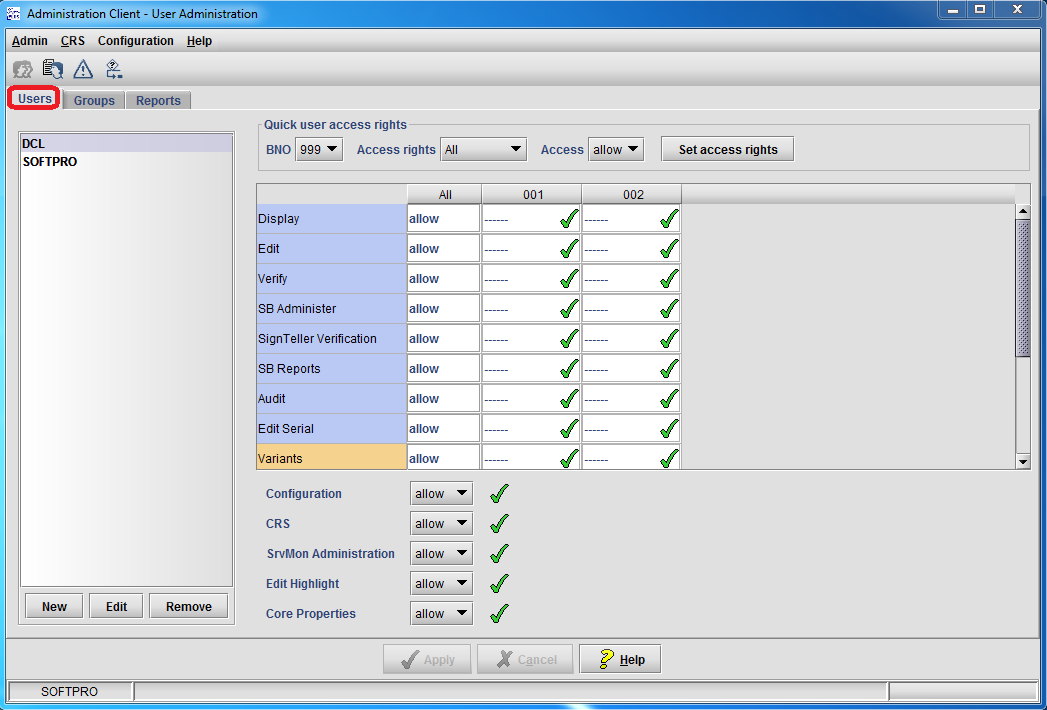Open the SrvMon Administration allow dropdown
The width and height of the screenshot is (1047, 710).
(x=441, y=553)
